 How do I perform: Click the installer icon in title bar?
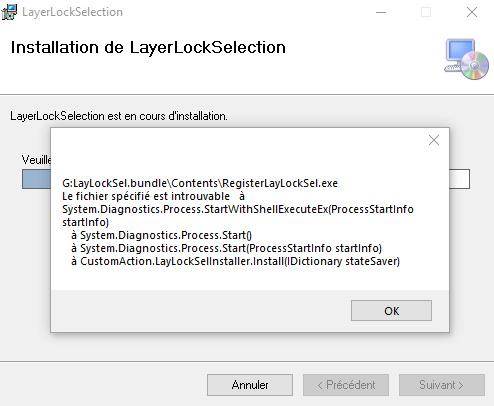coord(9,12)
